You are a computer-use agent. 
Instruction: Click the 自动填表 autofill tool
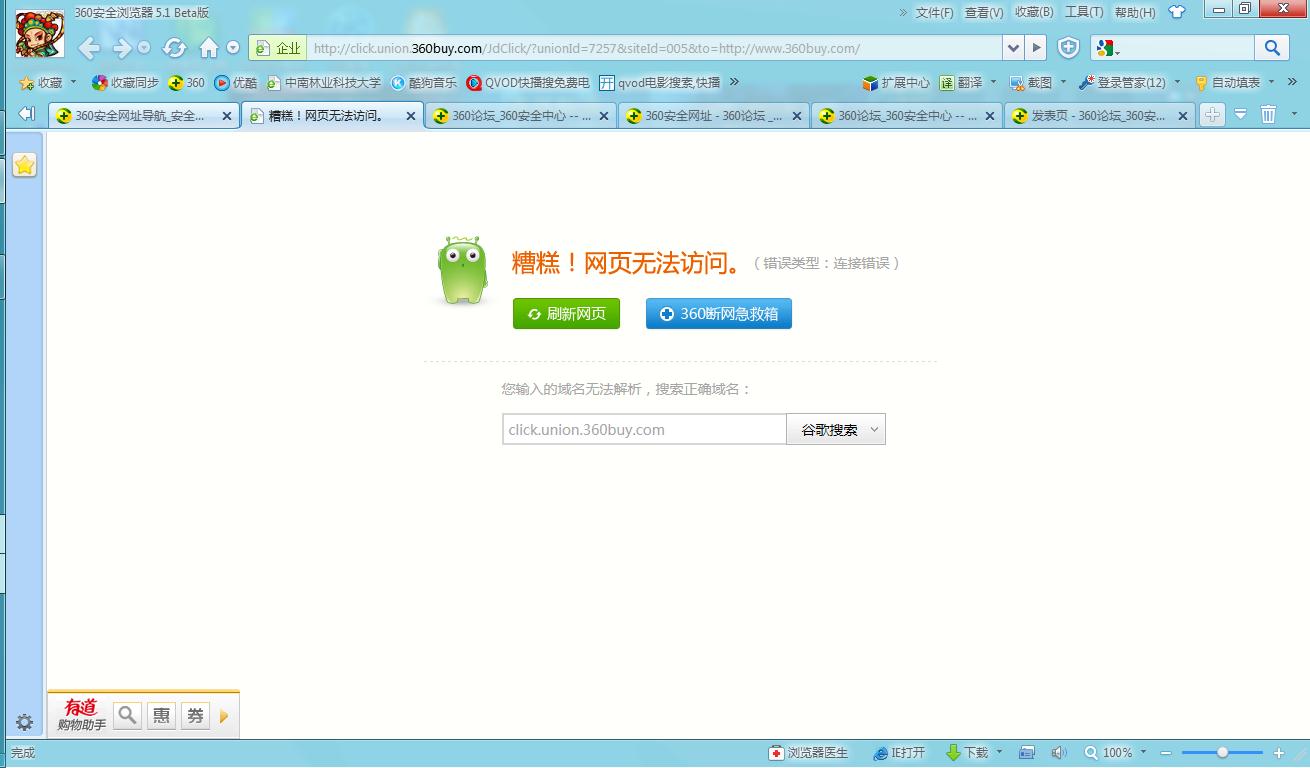click(1227, 83)
